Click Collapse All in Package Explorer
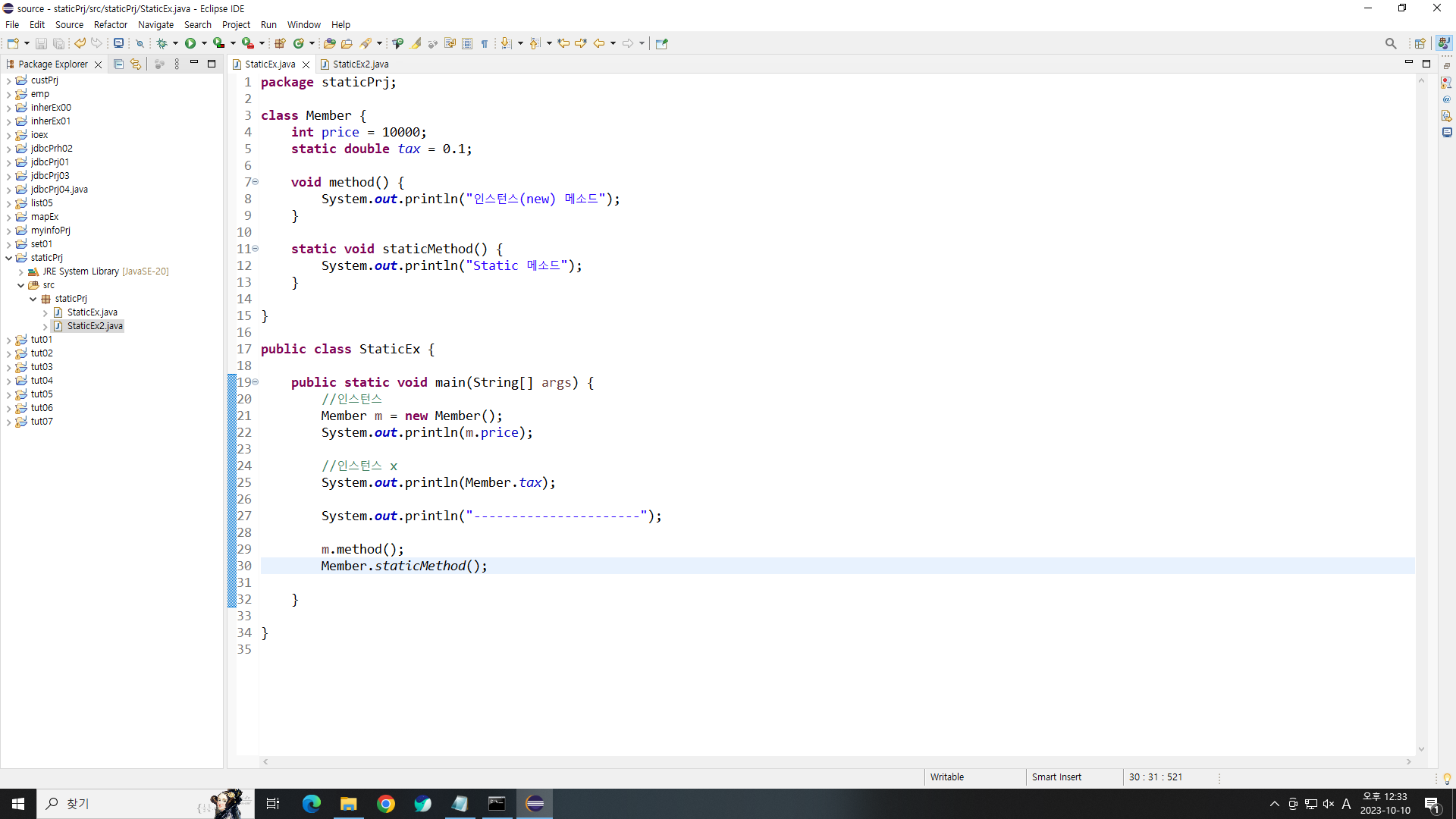1456x819 pixels. coord(118,64)
